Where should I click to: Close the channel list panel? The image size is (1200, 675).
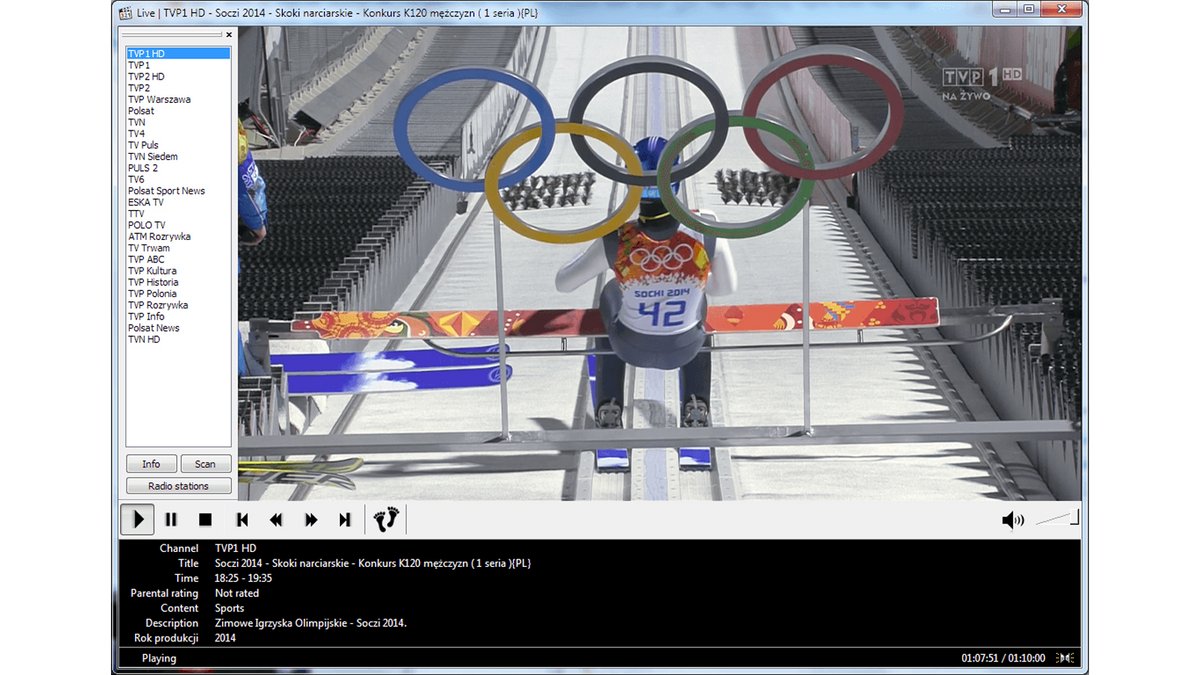pyautogui.click(x=229, y=35)
